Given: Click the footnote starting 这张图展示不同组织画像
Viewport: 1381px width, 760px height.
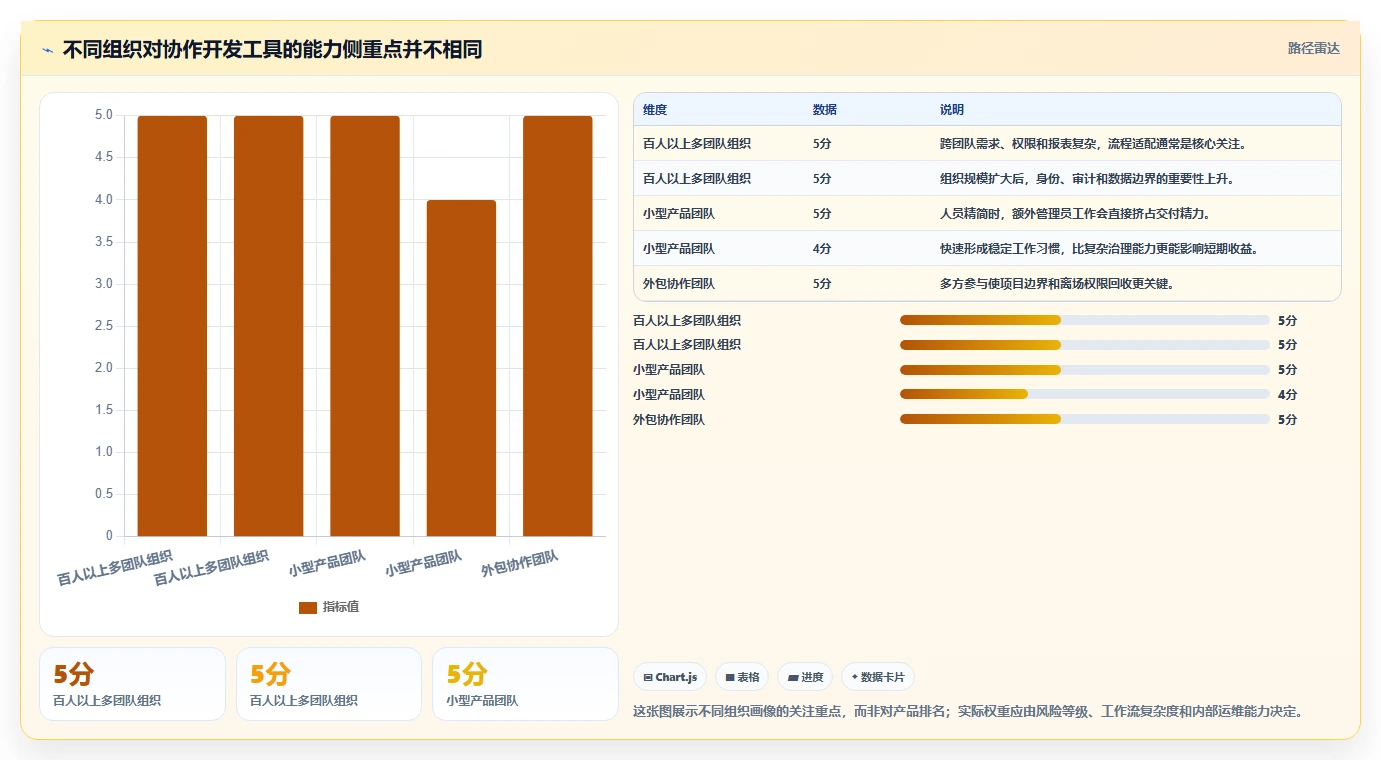Looking at the screenshot, I should point(968,712).
